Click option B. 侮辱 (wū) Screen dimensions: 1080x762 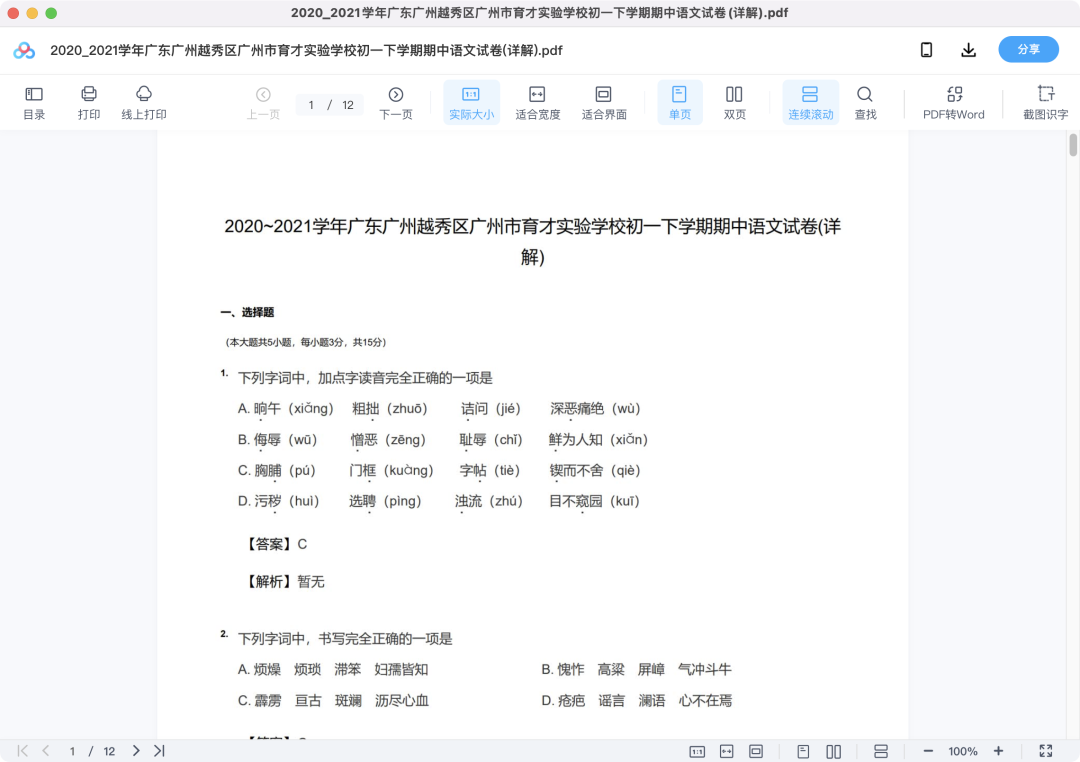click(278, 440)
